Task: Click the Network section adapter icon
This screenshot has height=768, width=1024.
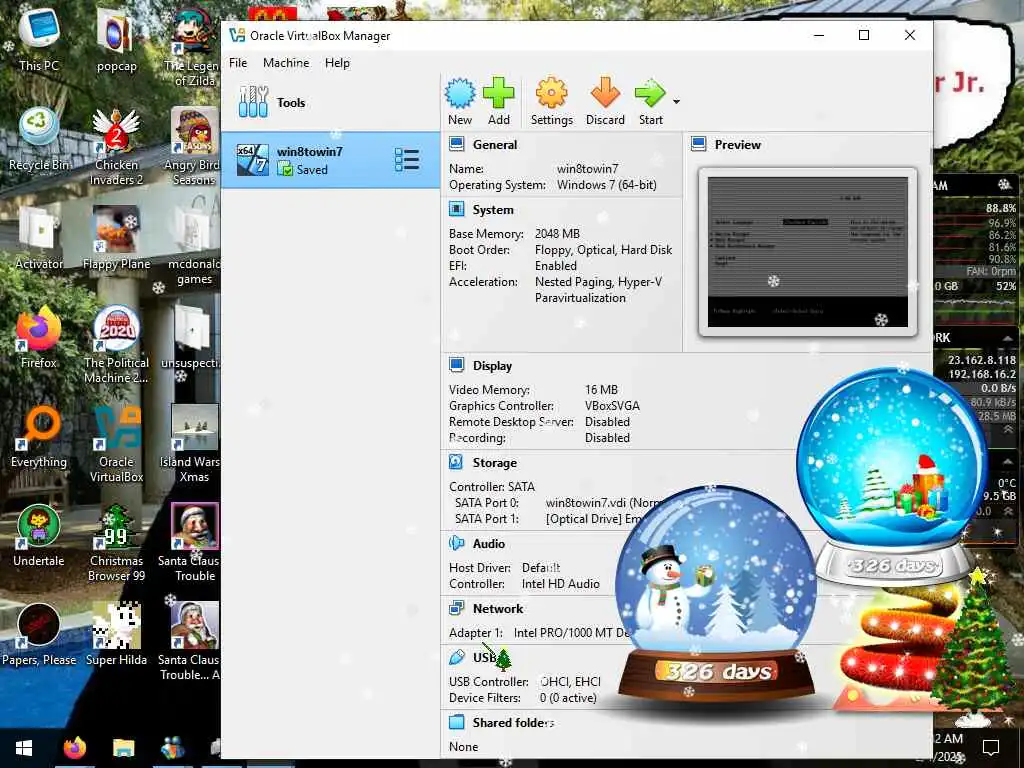Action: [456, 608]
